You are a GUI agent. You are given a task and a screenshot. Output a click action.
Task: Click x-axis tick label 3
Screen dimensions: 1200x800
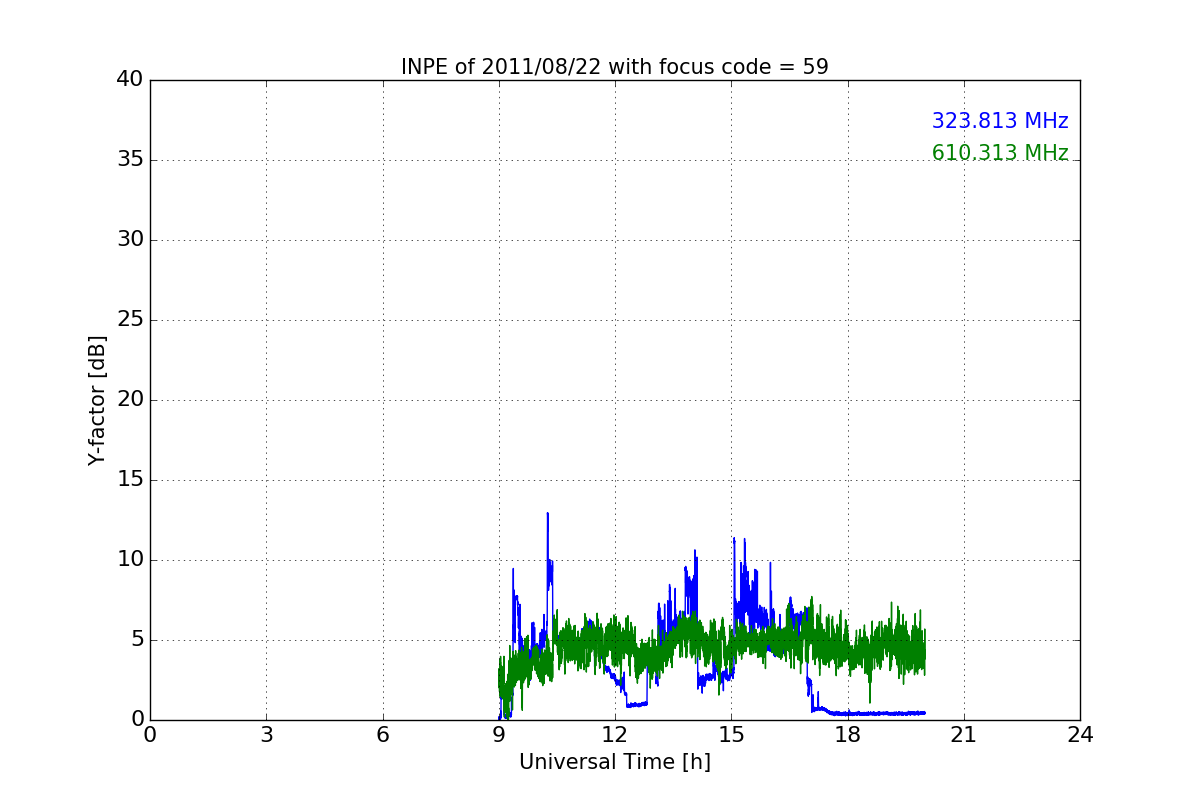(266, 735)
